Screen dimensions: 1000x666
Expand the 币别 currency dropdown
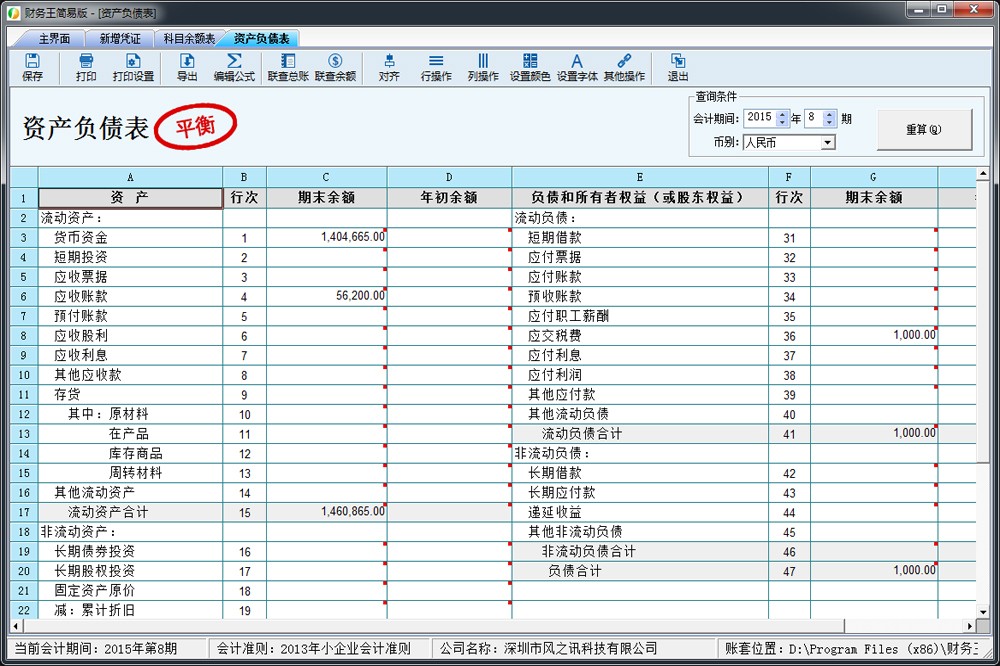(827, 143)
